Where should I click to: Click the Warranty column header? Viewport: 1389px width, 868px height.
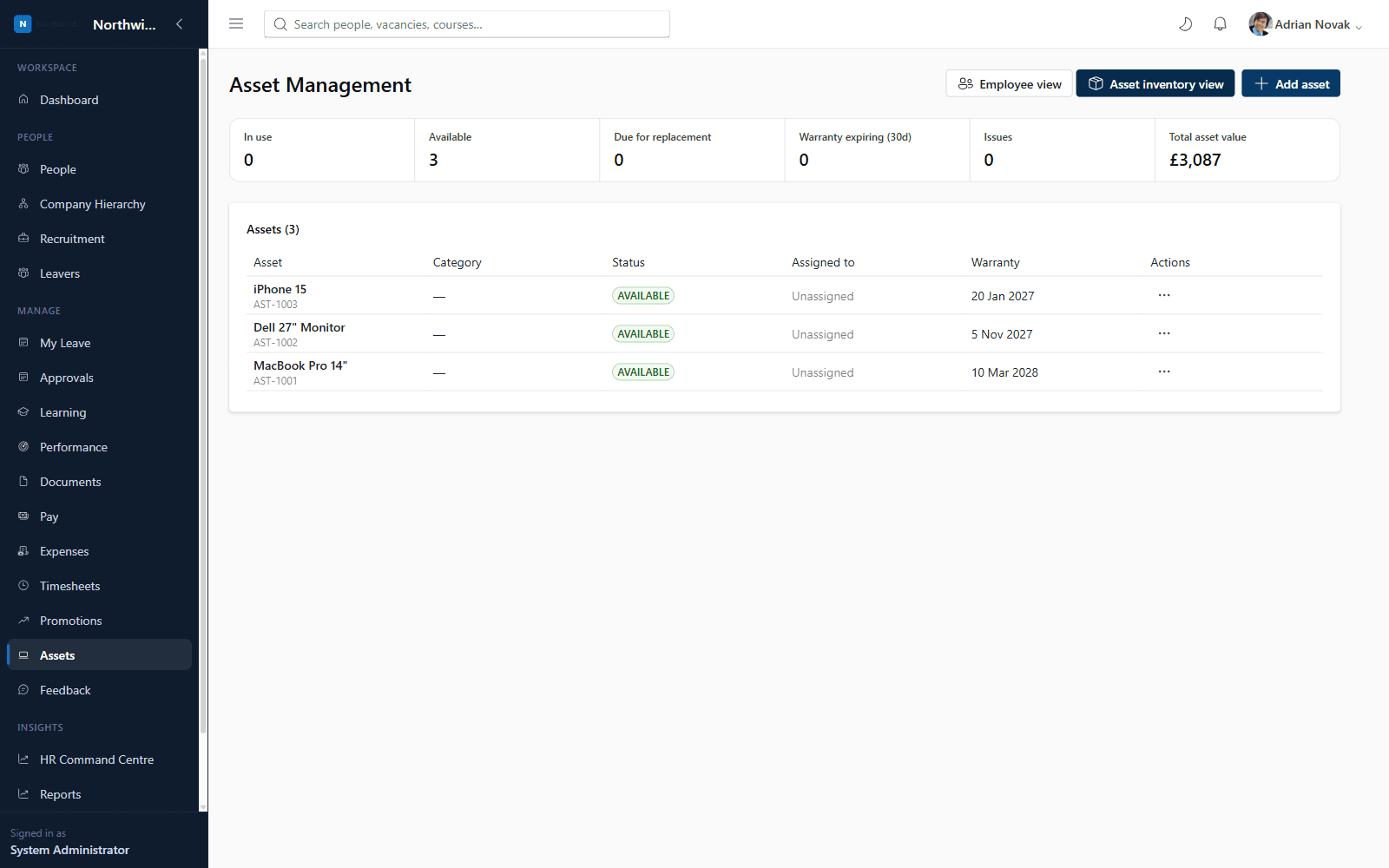pyautogui.click(x=995, y=262)
